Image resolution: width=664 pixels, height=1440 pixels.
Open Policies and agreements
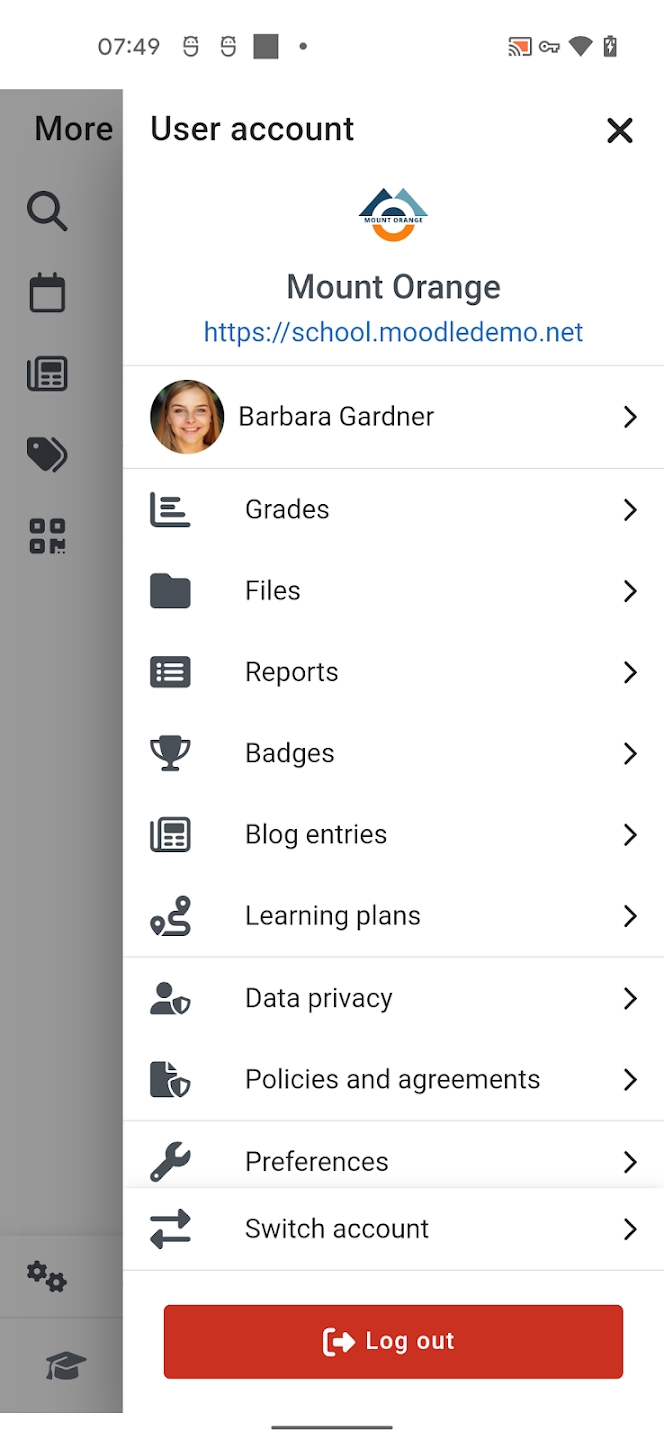pos(392,1080)
